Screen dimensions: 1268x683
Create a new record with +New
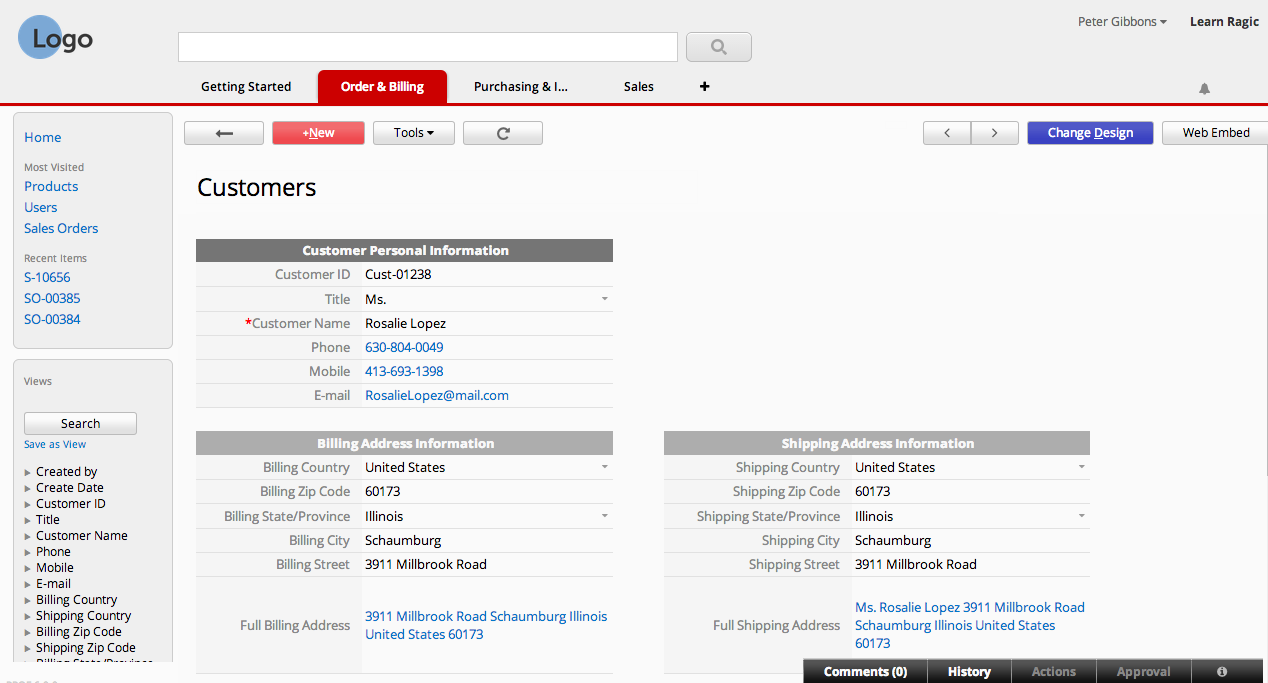[x=318, y=133]
